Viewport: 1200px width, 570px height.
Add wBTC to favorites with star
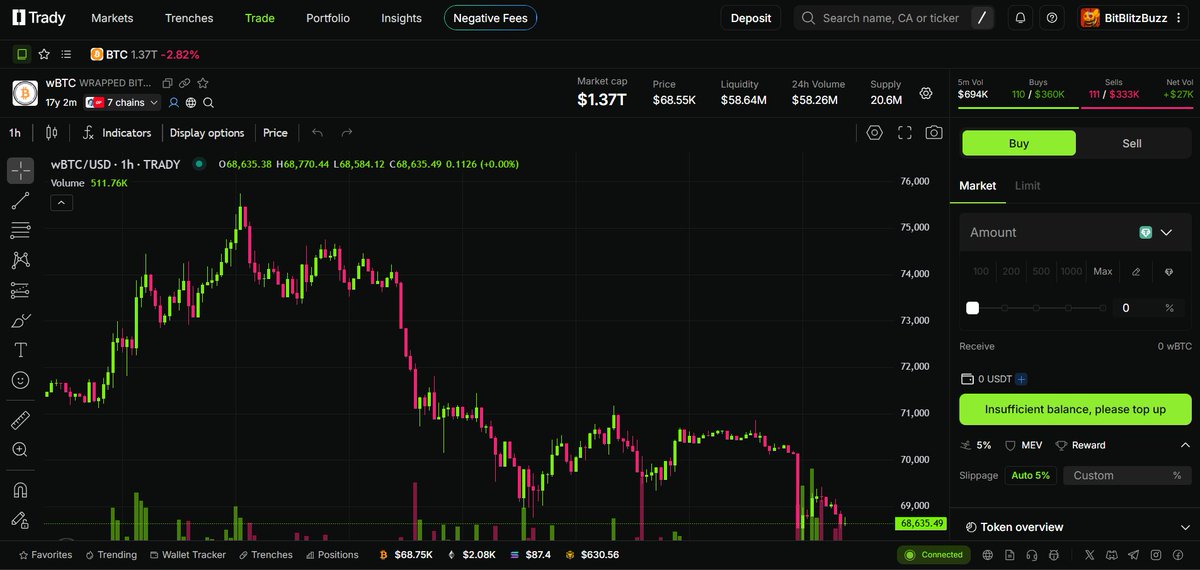tap(203, 83)
